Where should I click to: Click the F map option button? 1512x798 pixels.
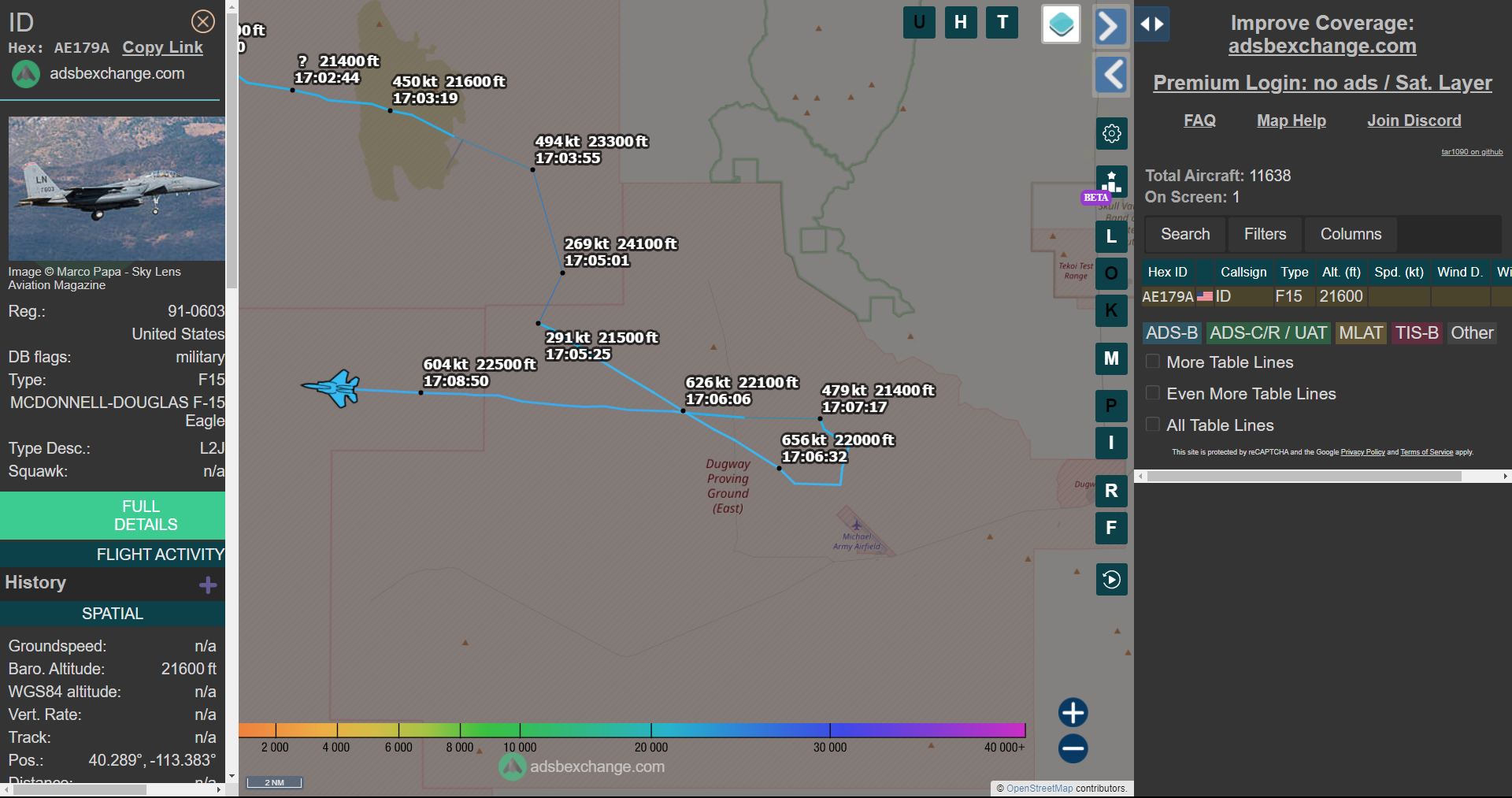coord(1111,528)
